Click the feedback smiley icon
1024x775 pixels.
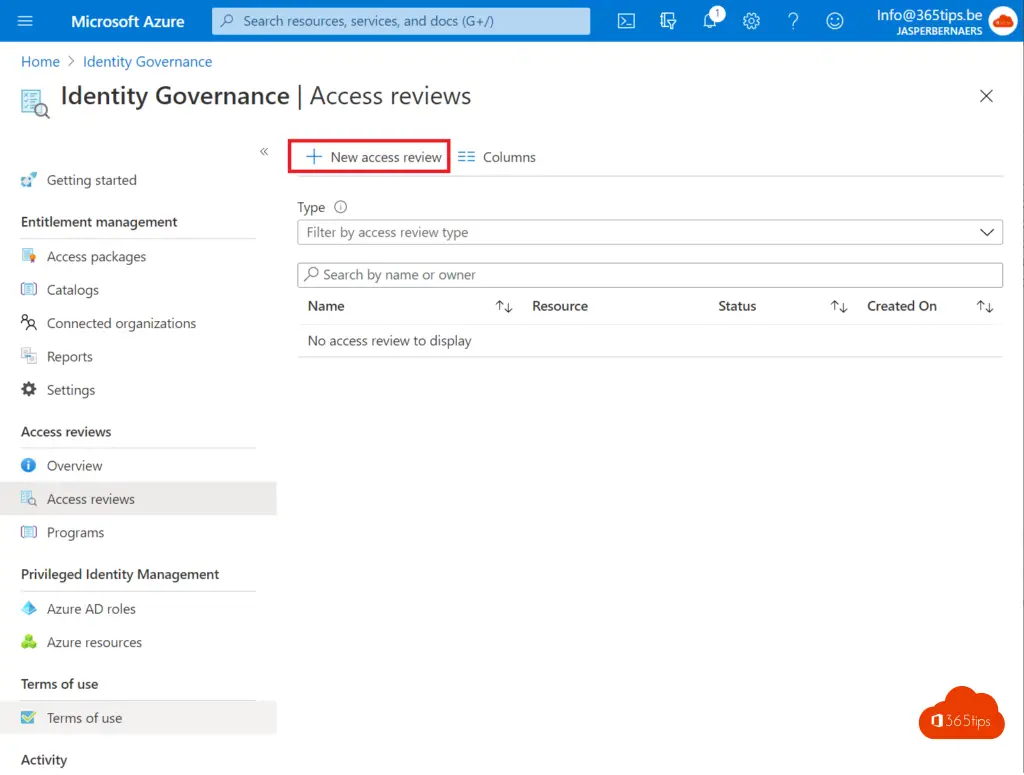tap(835, 21)
